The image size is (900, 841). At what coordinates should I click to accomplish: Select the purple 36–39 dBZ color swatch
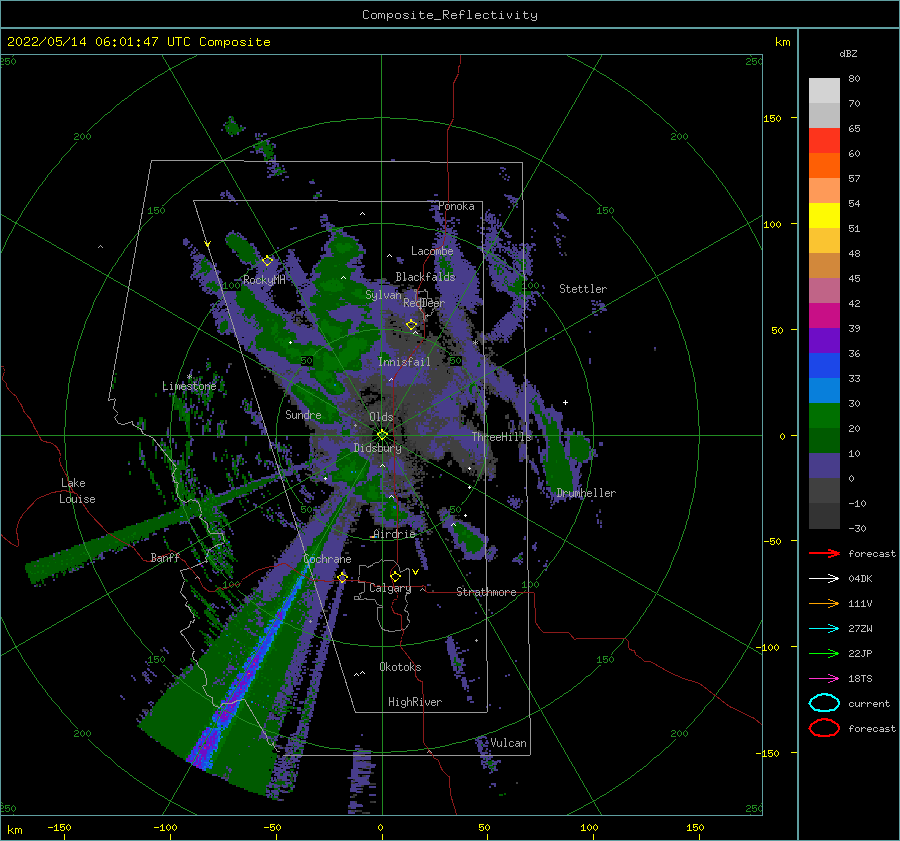tap(824, 341)
